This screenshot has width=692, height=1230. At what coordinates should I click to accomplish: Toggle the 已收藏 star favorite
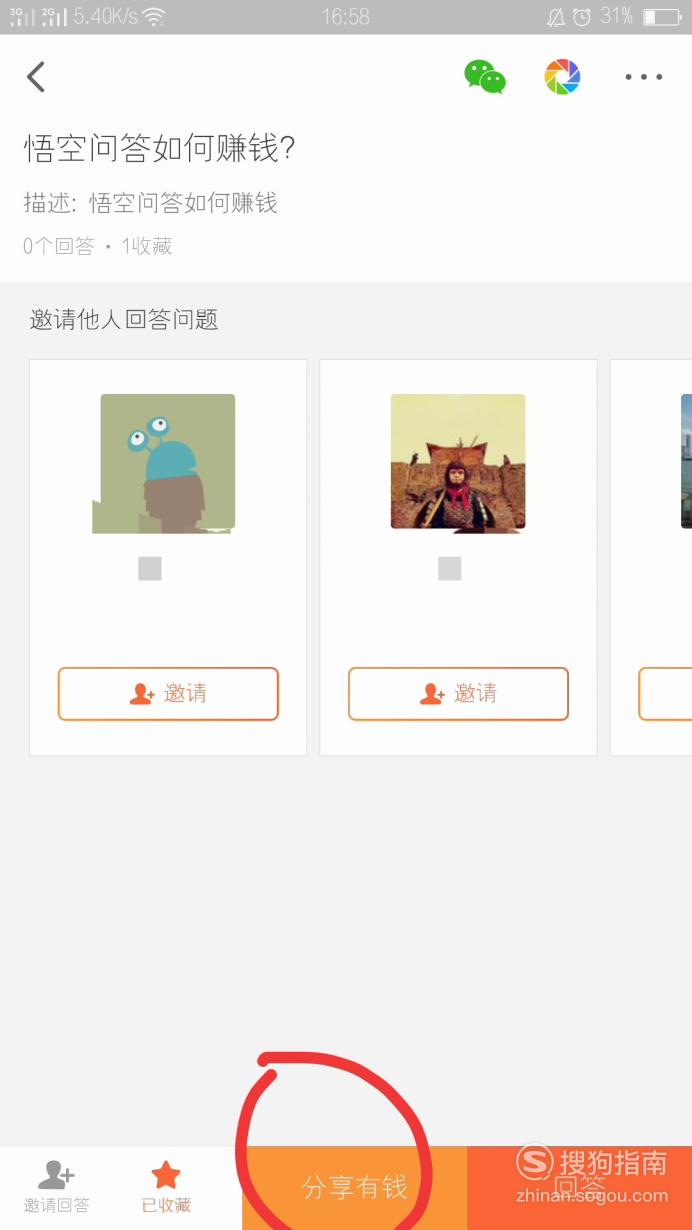(166, 1175)
